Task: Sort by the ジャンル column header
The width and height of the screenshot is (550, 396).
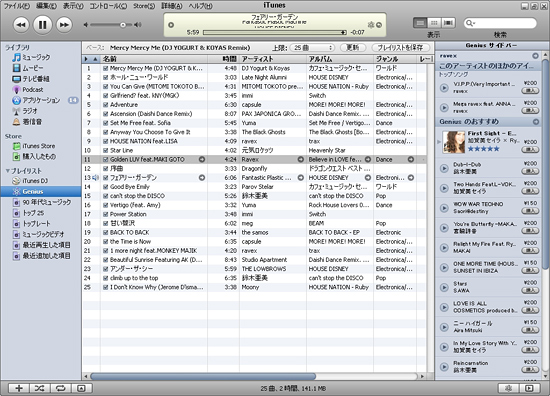Action: point(396,59)
